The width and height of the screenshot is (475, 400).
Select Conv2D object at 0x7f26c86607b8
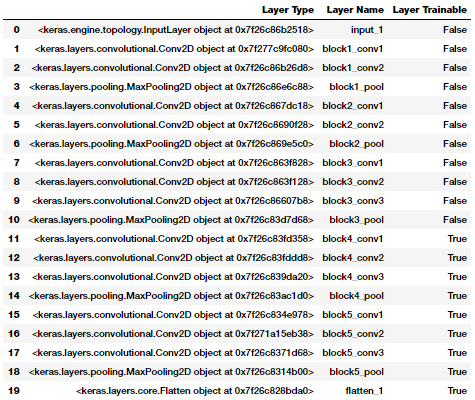pos(173,201)
